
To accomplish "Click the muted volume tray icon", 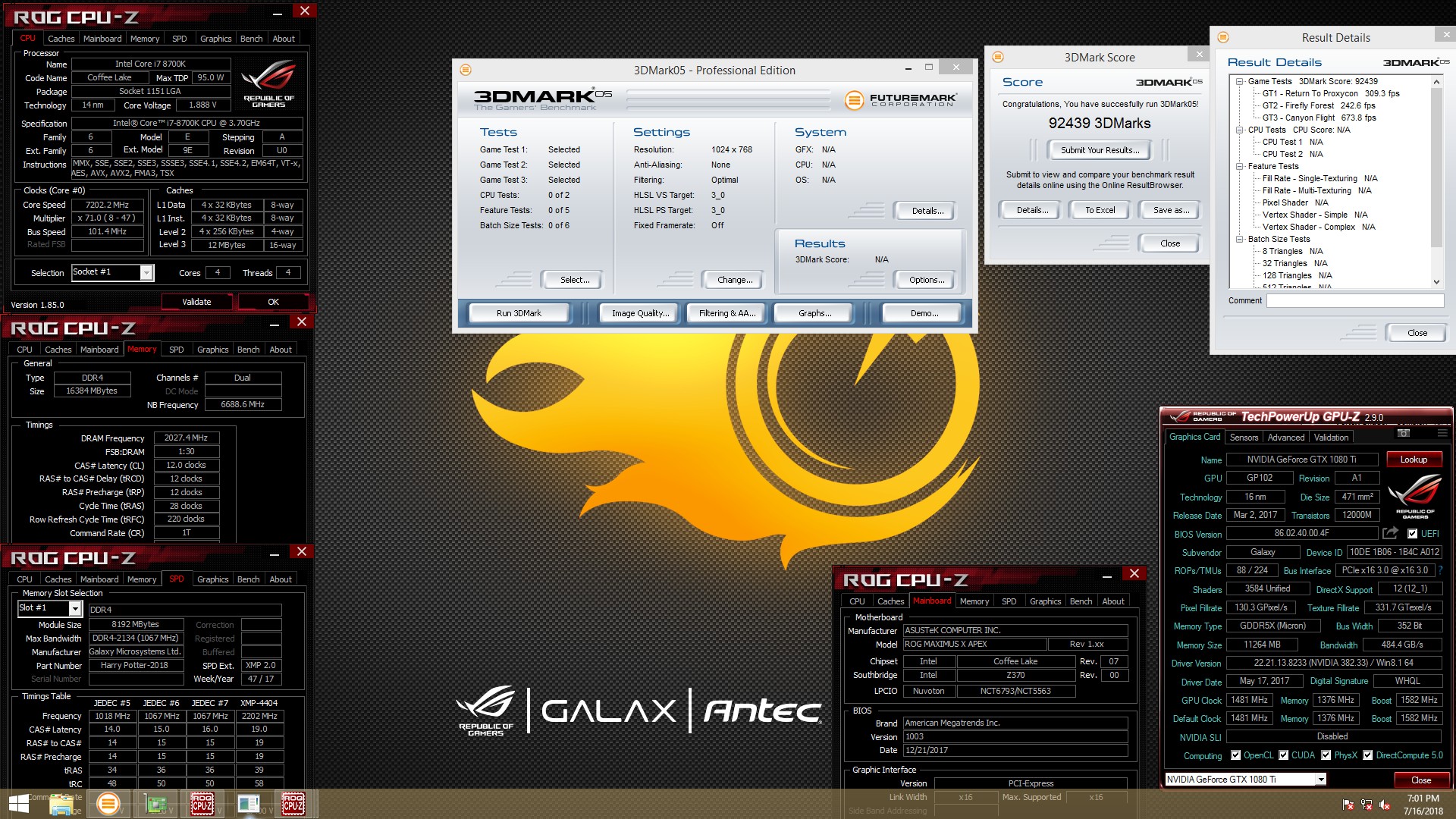I will pyautogui.click(x=1385, y=805).
